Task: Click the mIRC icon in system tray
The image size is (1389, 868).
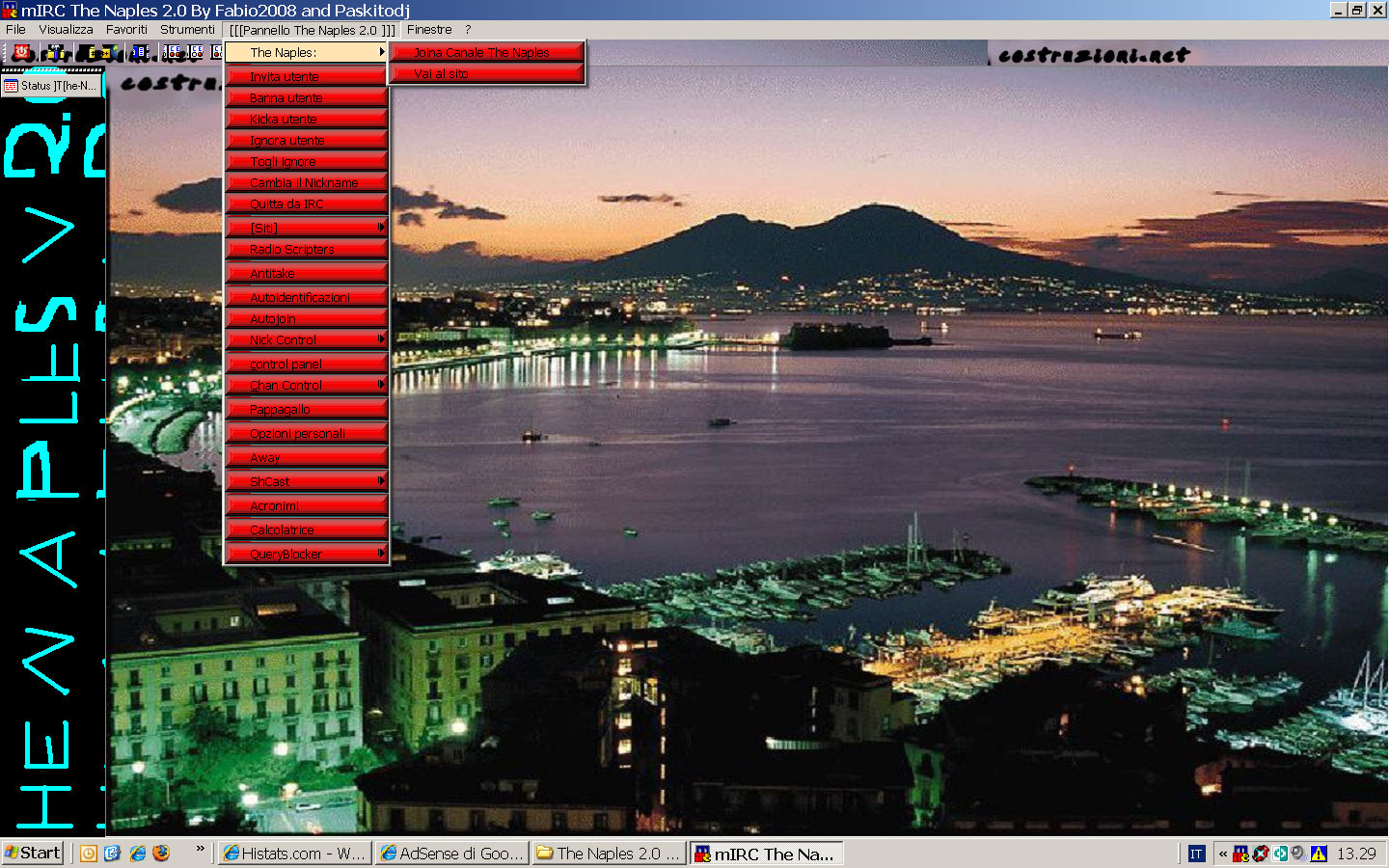Action: (x=1241, y=854)
